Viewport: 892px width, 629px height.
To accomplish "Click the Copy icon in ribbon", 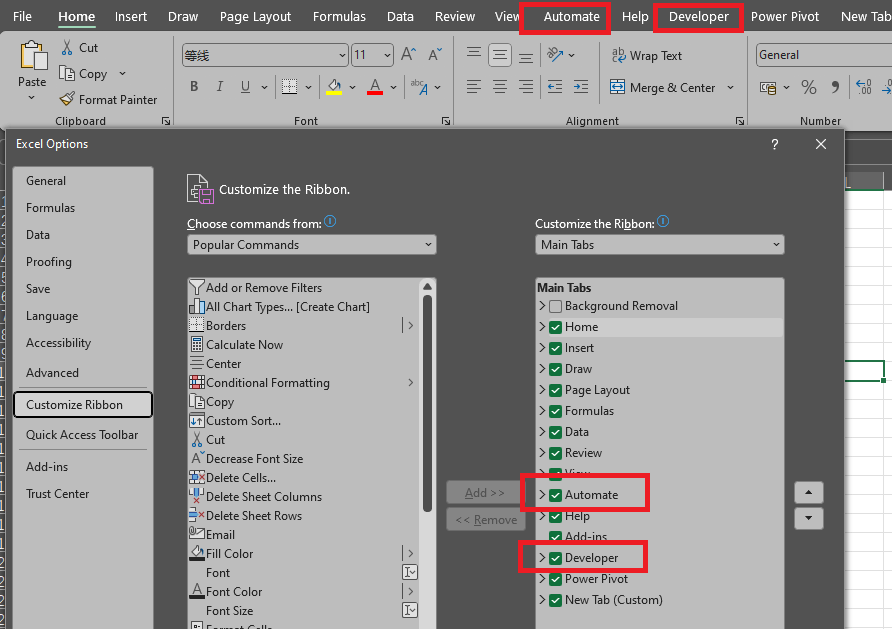I will [x=67, y=73].
